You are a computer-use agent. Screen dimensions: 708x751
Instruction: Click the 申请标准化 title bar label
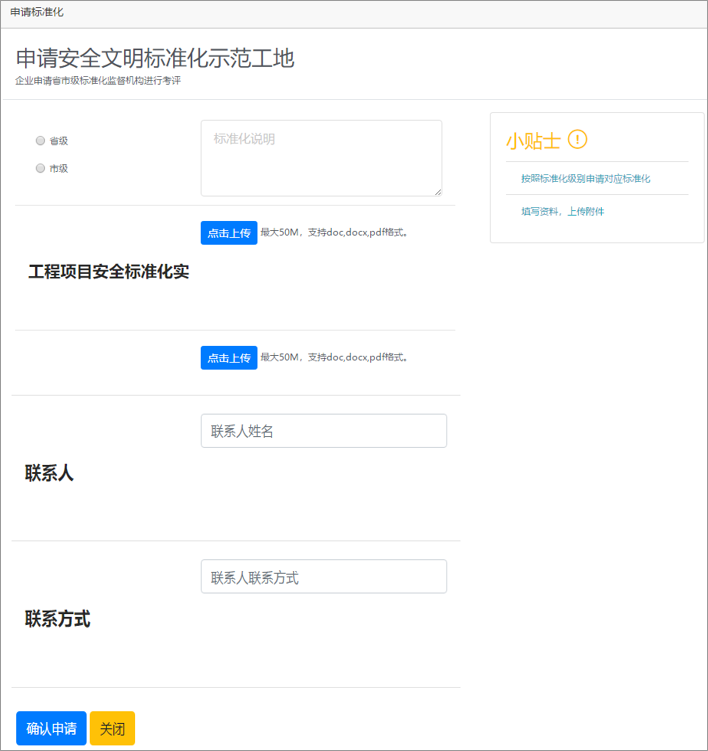point(37,12)
